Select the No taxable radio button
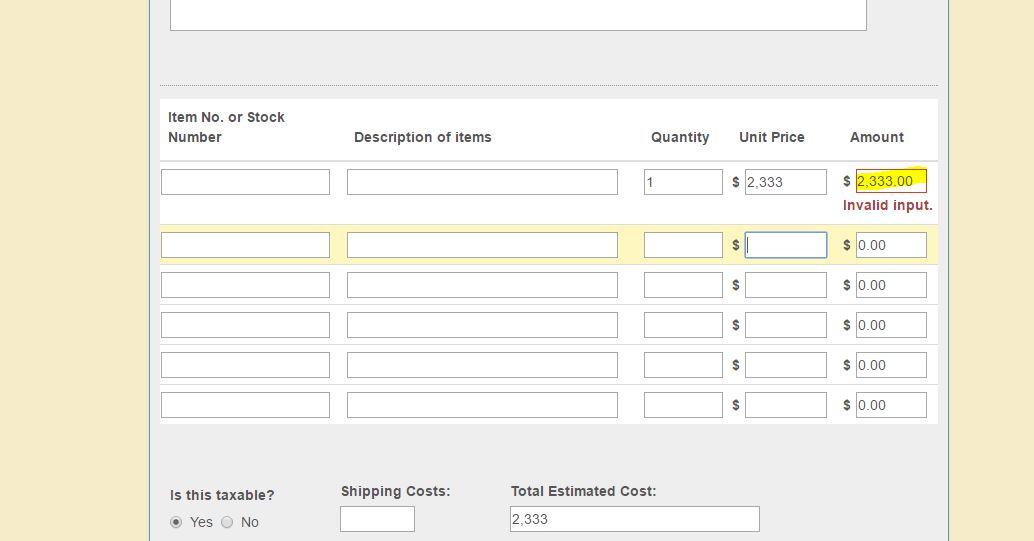Viewport: 1034px width, 541px height. (227, 522)
